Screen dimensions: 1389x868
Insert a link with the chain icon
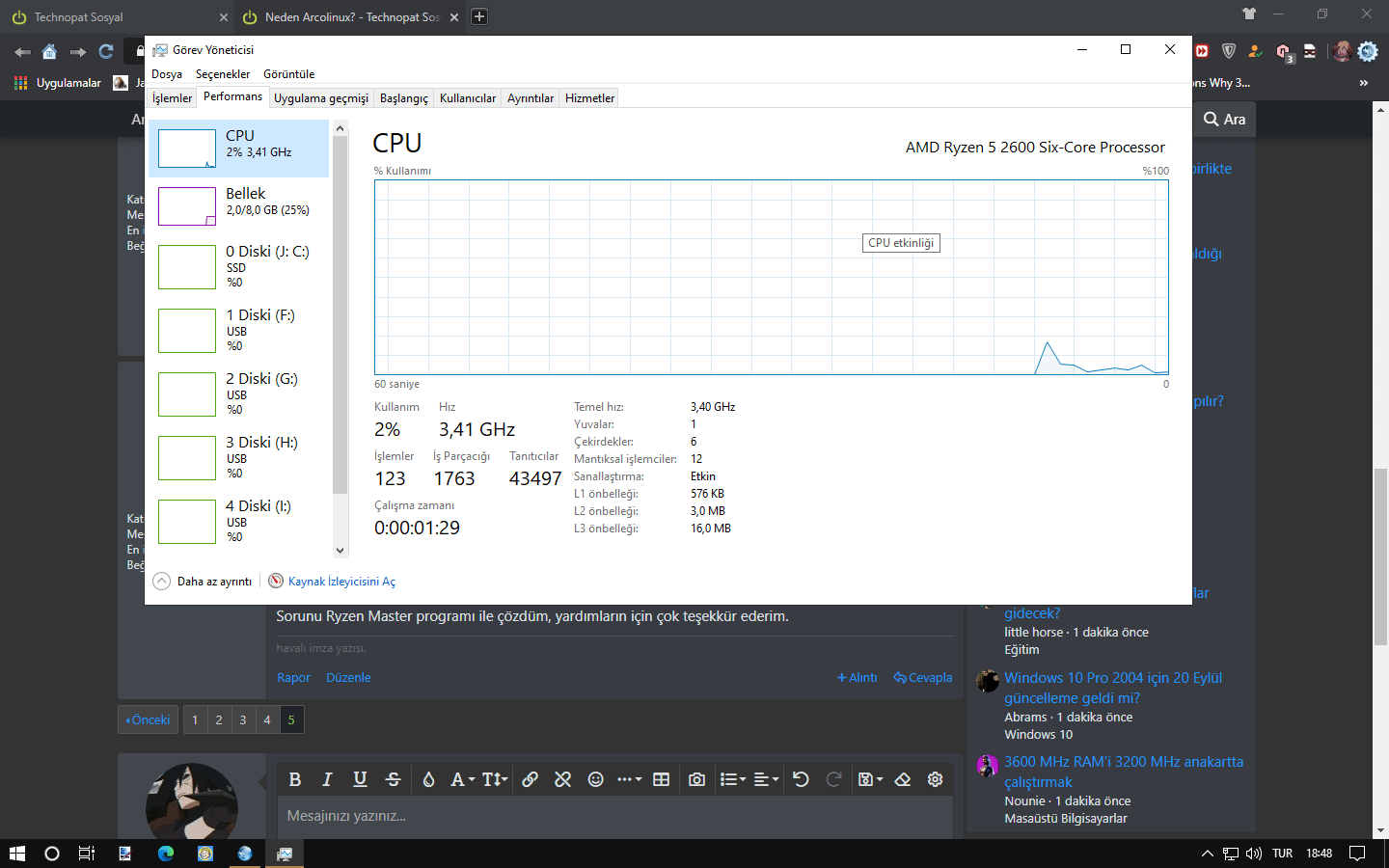point(530,779)
